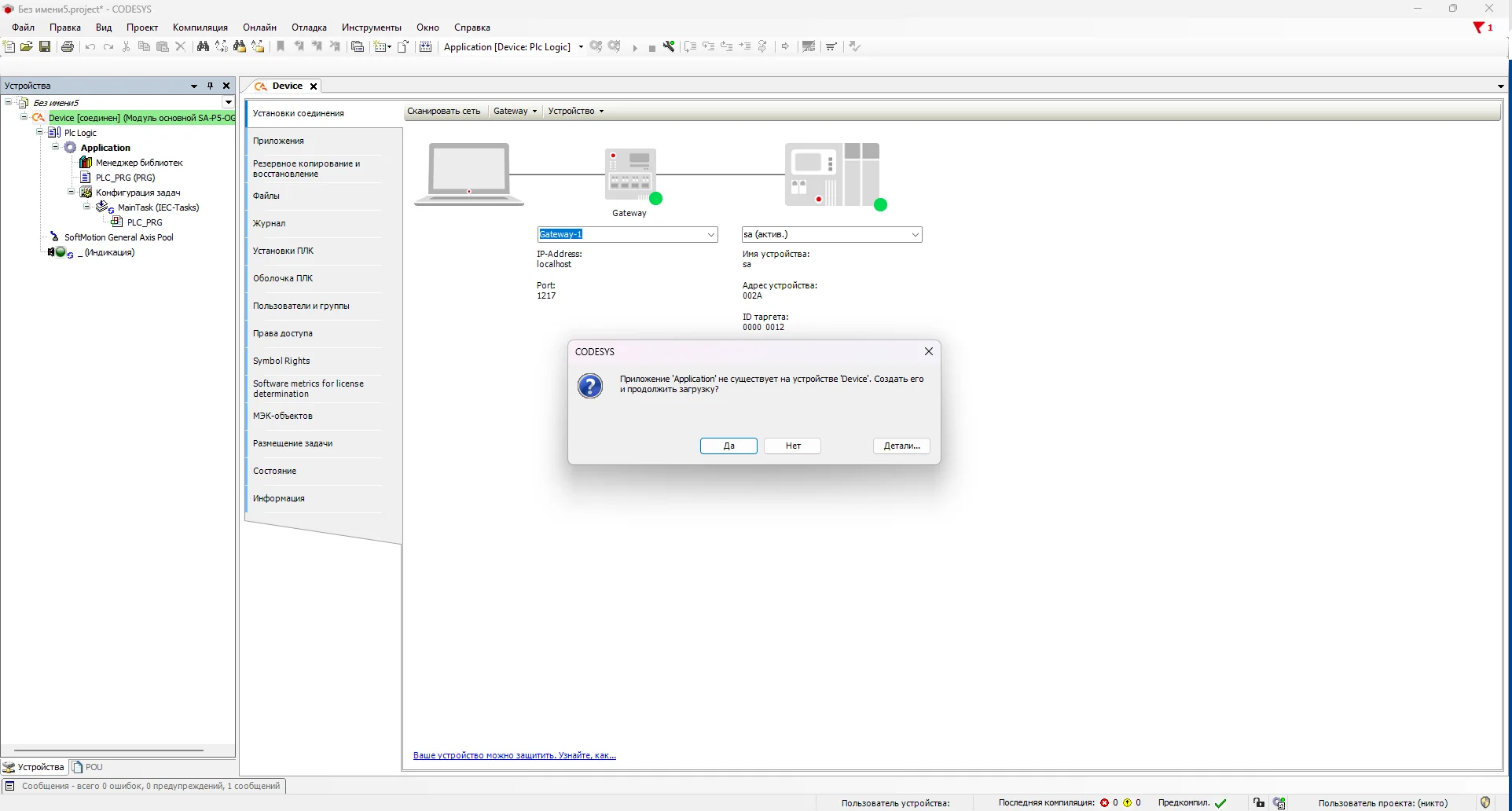Click the Delete X icon in the toolbar
This screenshot has width=1512, height=811.
(181, 47)
